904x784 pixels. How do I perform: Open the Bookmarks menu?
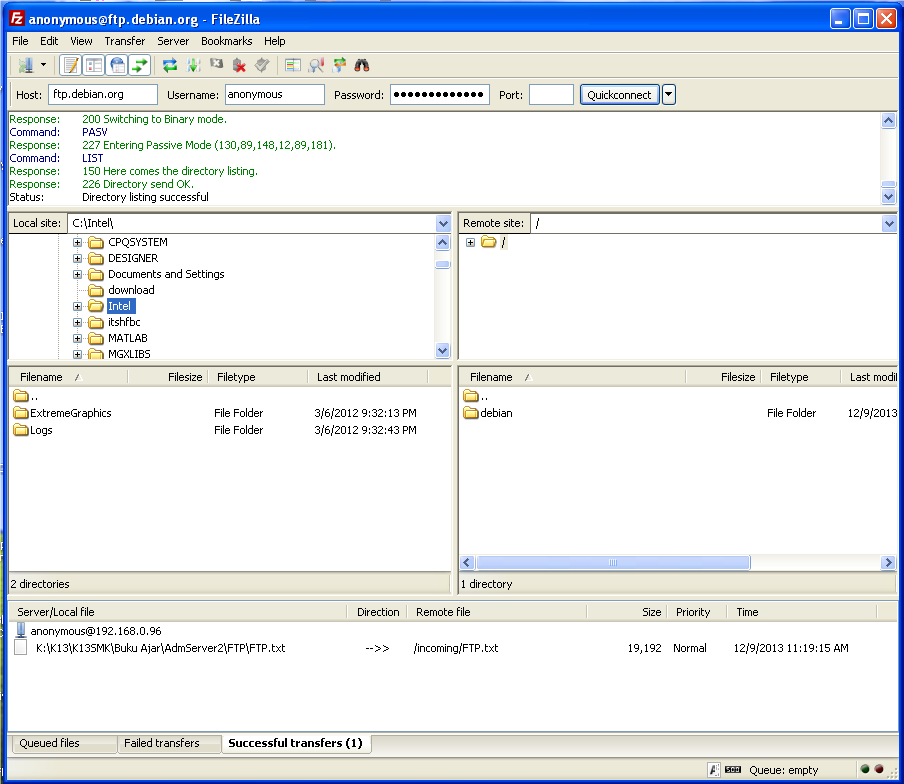[226, 41]
